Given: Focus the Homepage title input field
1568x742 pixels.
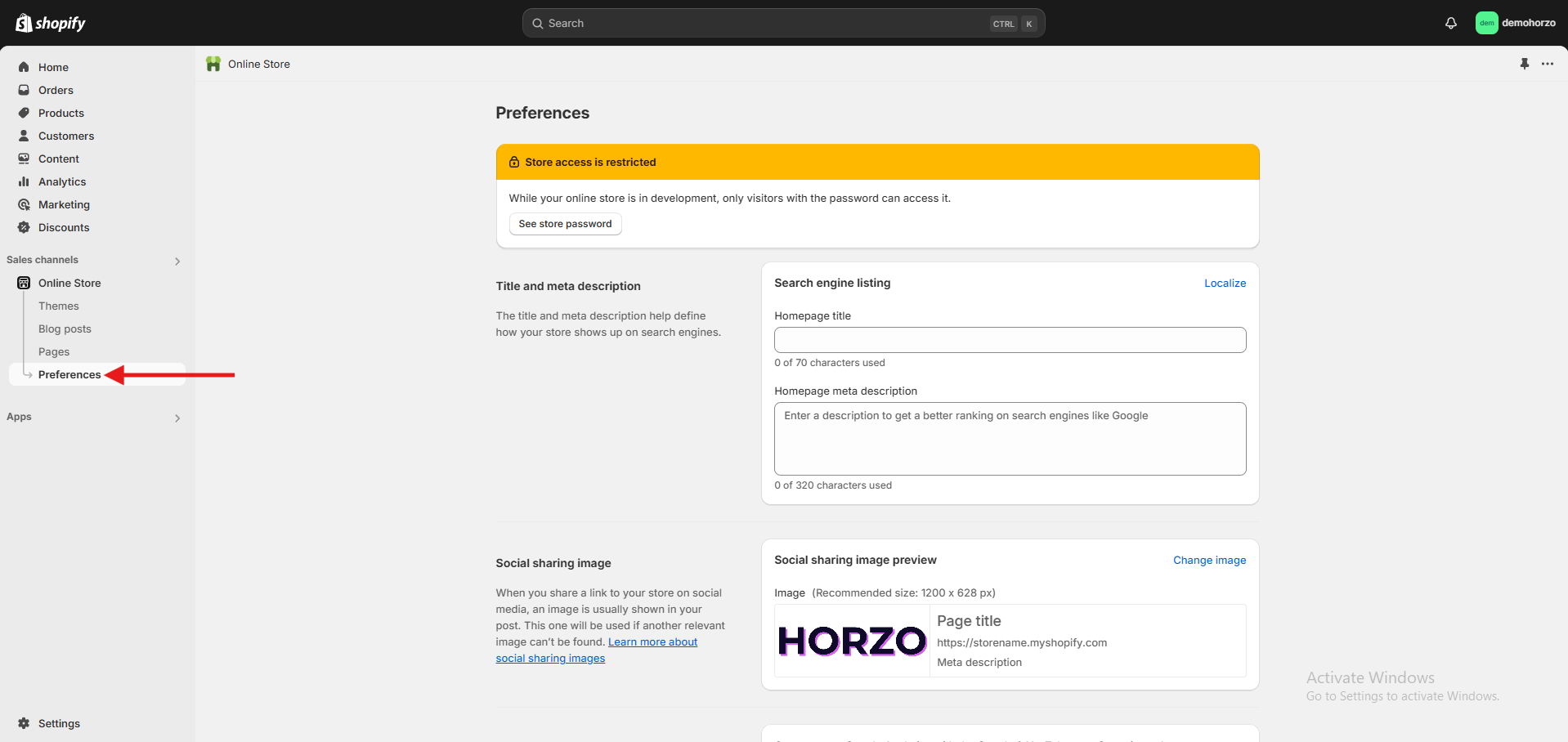Looking at the screenshot, I should tap(1010, 340).
